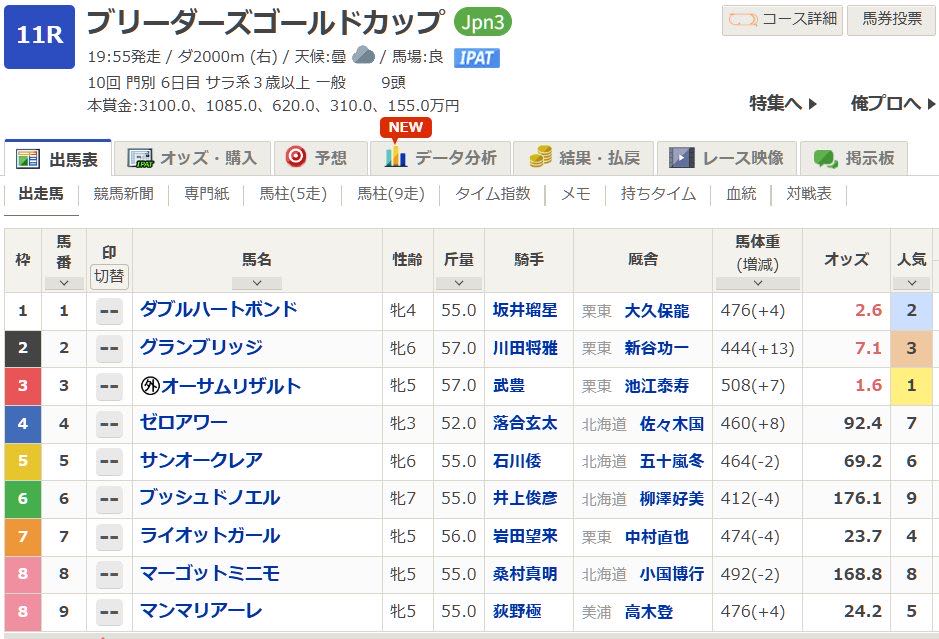Image resolution: width=939 pixels, height=639 pixels.
Task: Click the cloud weather icon
Action: [364, 56]
